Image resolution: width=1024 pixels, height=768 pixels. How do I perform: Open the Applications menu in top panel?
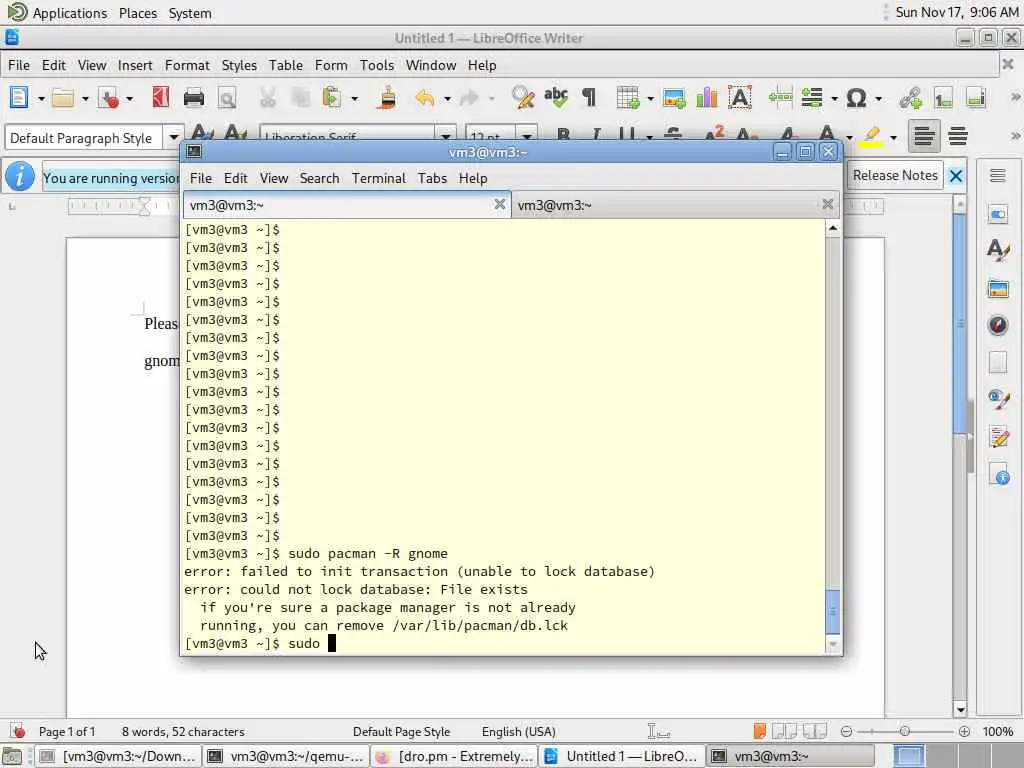click(70, 13)
